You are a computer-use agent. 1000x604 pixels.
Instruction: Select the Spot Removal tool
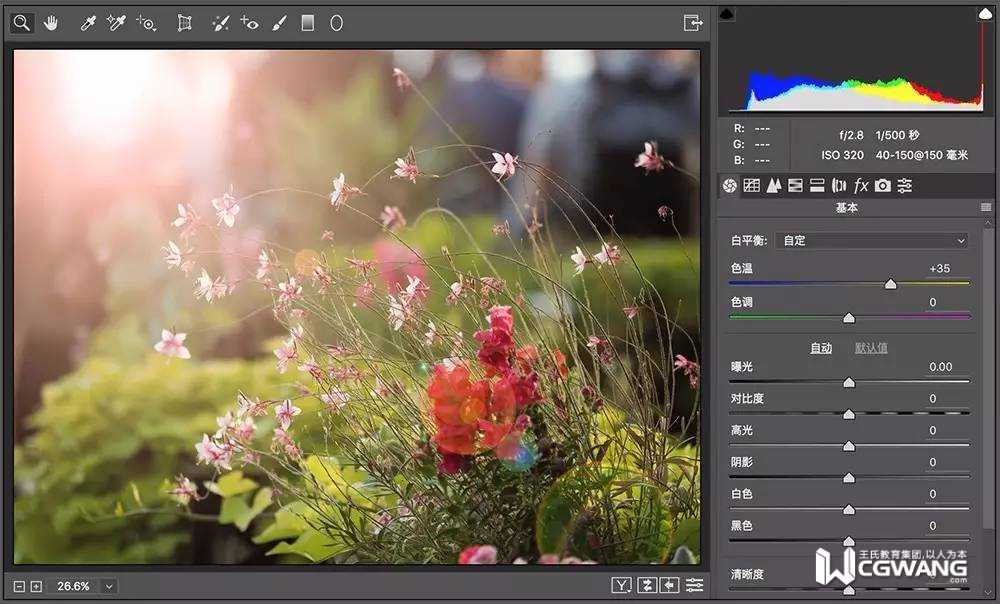(220, 24)
